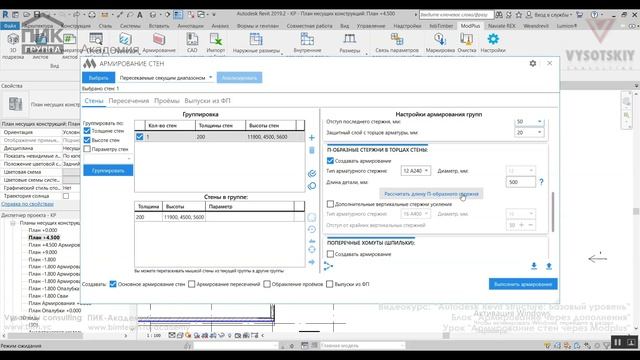The image size is (640, 360).
Task: Open the Армирование ribbon tool
Action: [x=159, y=43]
